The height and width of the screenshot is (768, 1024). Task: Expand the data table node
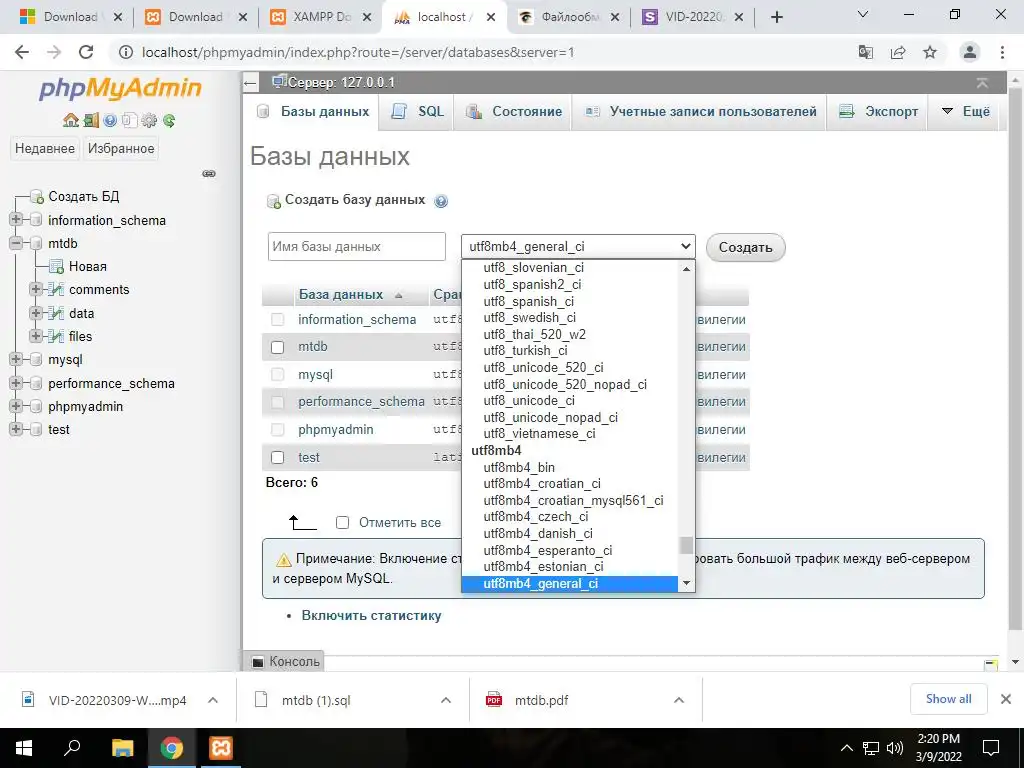tap(36, 313)
